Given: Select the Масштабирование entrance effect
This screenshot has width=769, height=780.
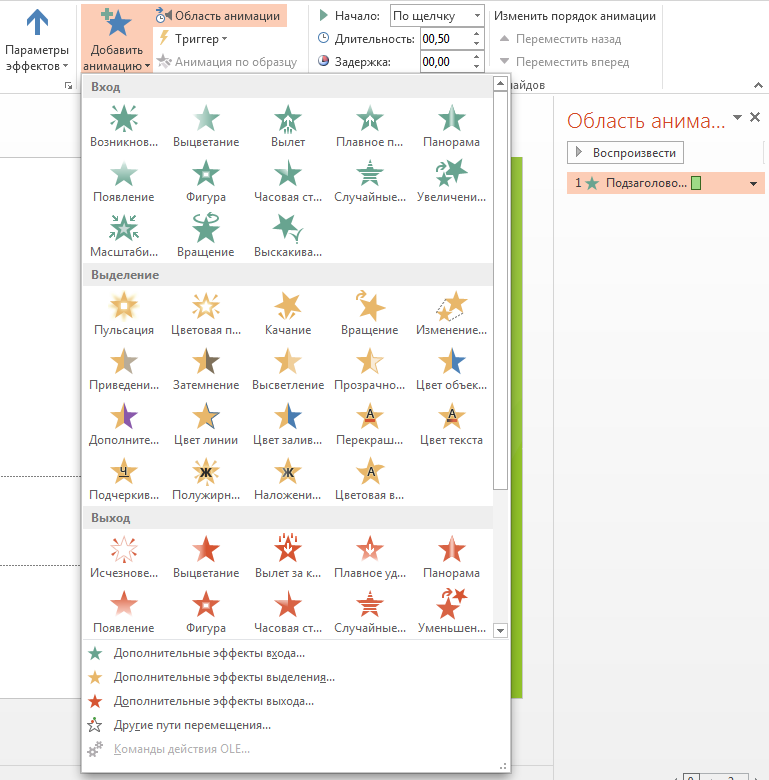Looking at the screenshot, I should pyautogui.click(x=124, y=236).
